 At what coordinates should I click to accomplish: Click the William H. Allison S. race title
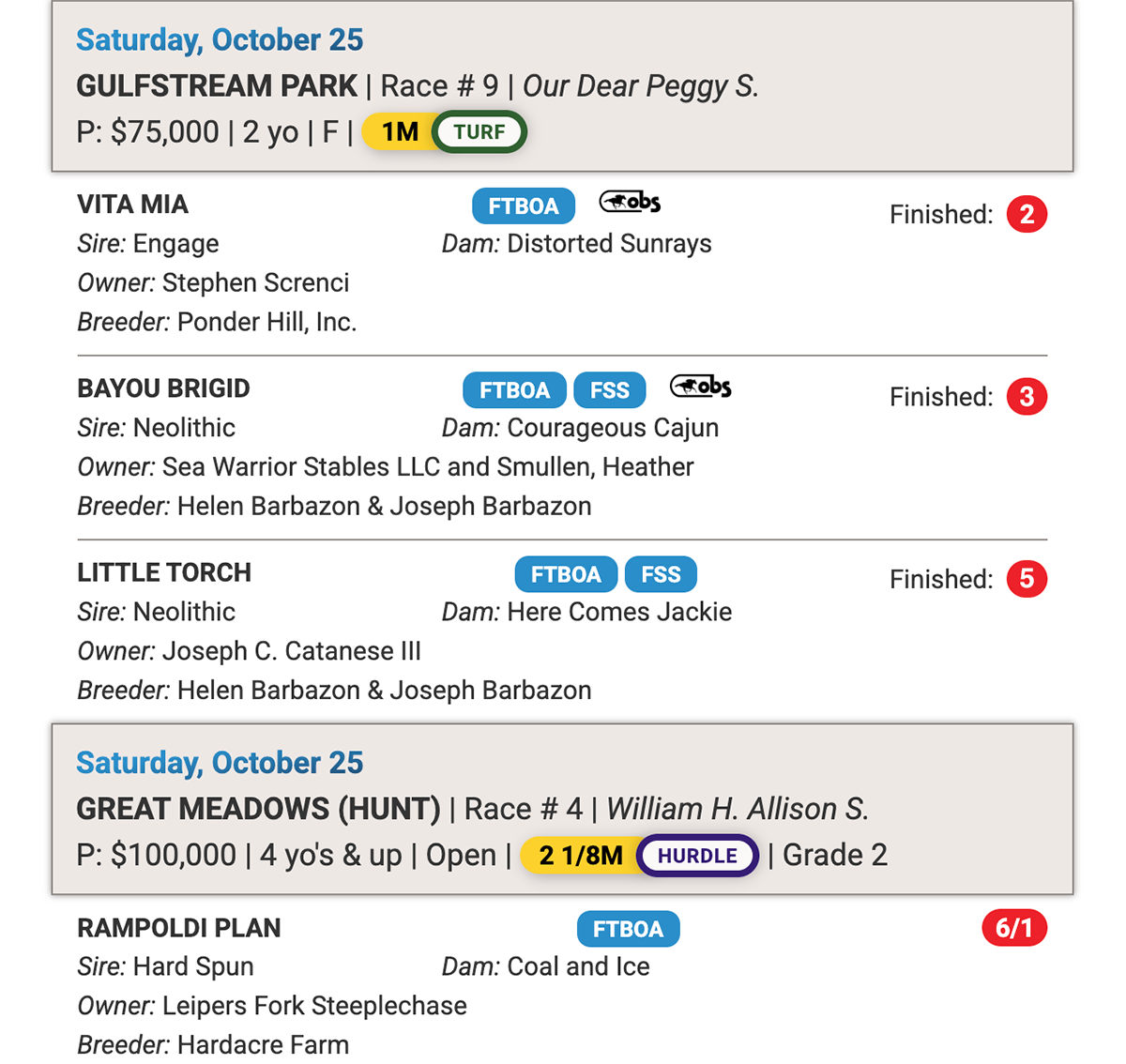pyautogui.click(x=738, y=809)
